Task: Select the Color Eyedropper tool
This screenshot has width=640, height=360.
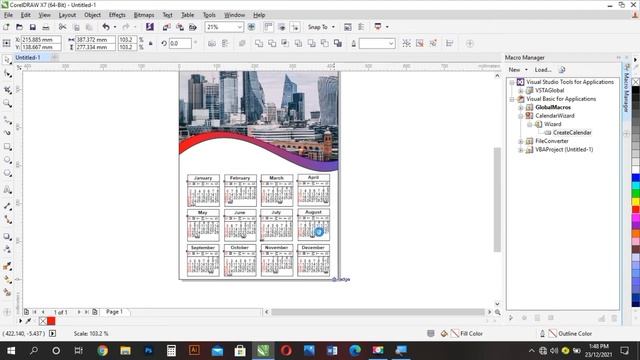Action: click(7, 266)
